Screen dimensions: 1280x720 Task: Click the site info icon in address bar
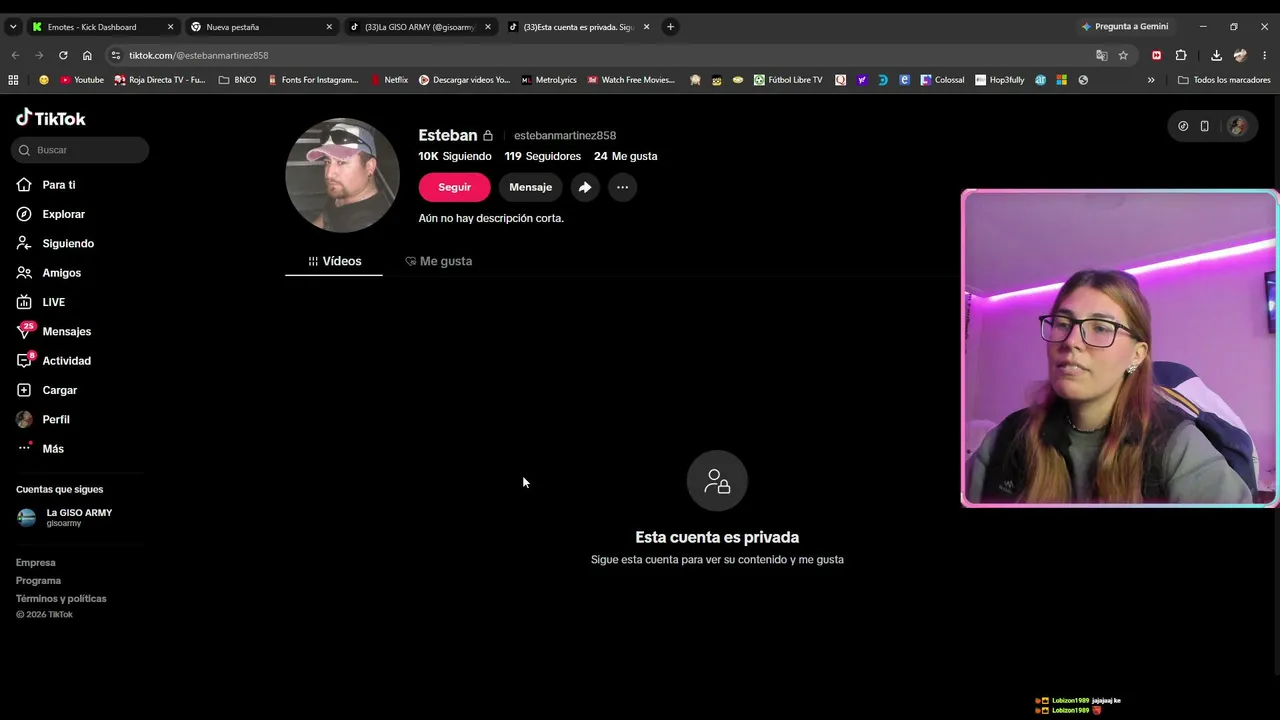pyautogui.click(x=116, y=55)
